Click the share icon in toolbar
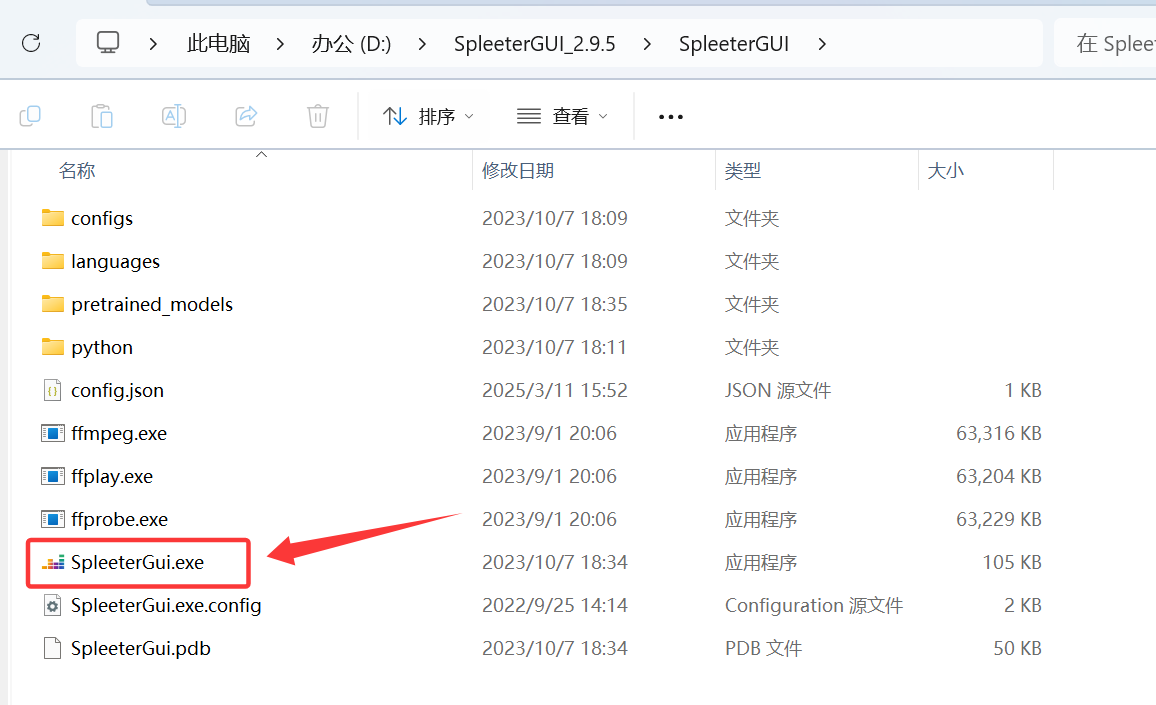 click(x=246, y=116)
